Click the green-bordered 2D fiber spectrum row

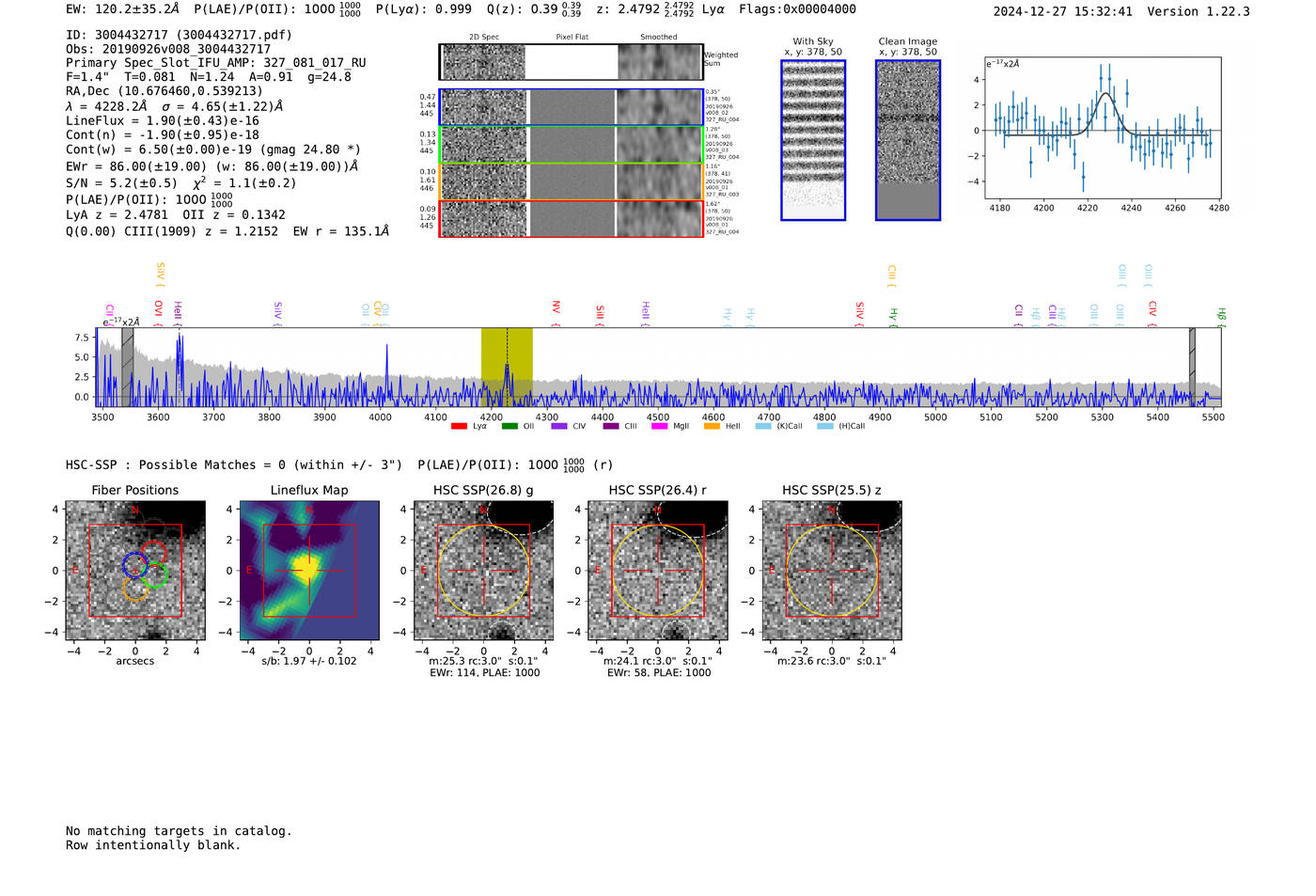(x=571, y=145)
